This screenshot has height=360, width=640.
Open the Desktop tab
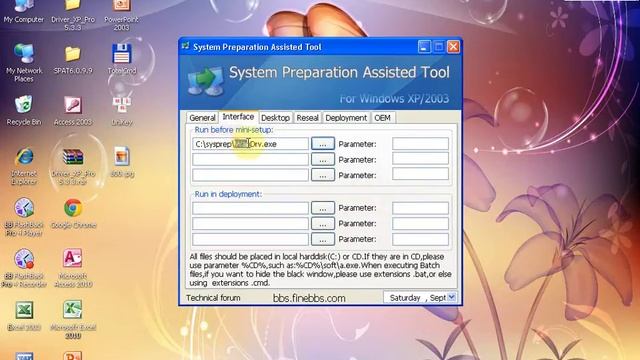tap(276, 118)
